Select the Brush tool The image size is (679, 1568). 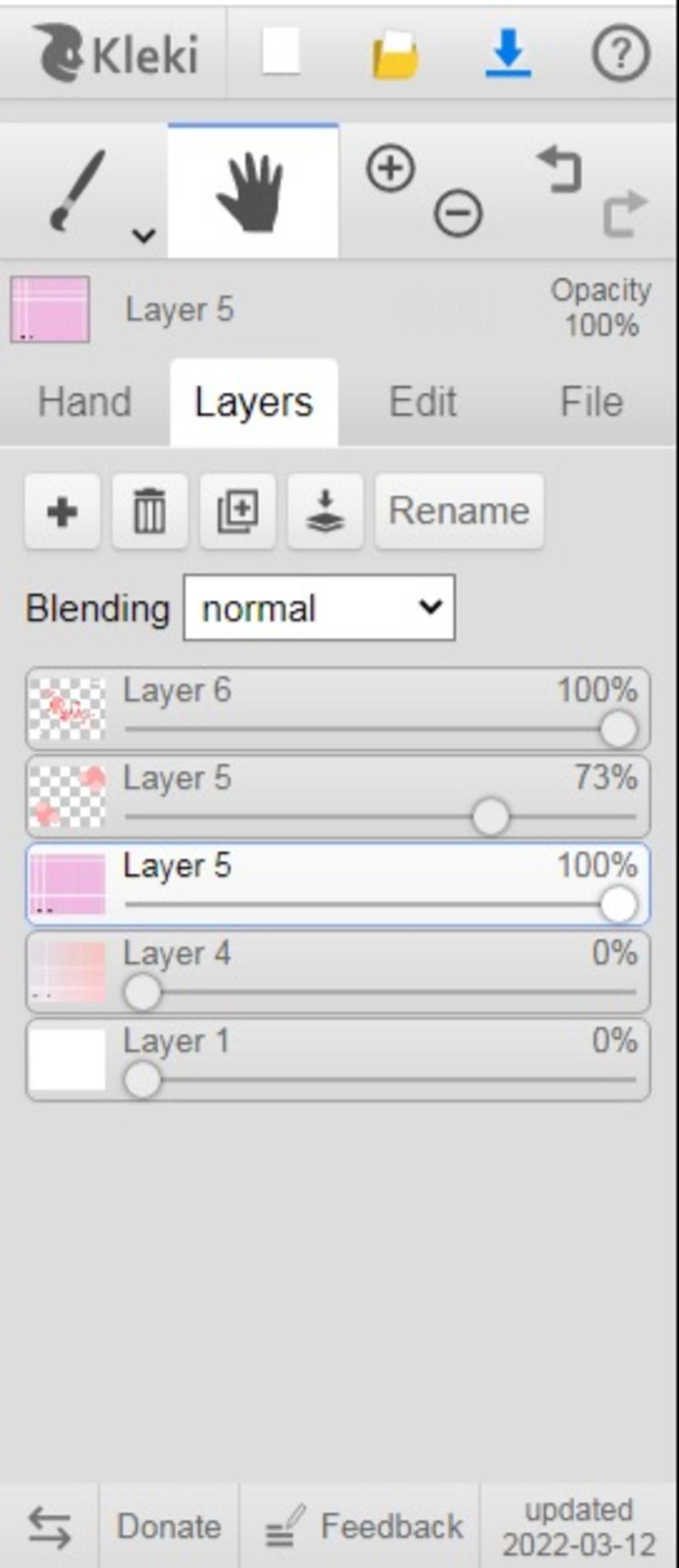pos(76,191)
